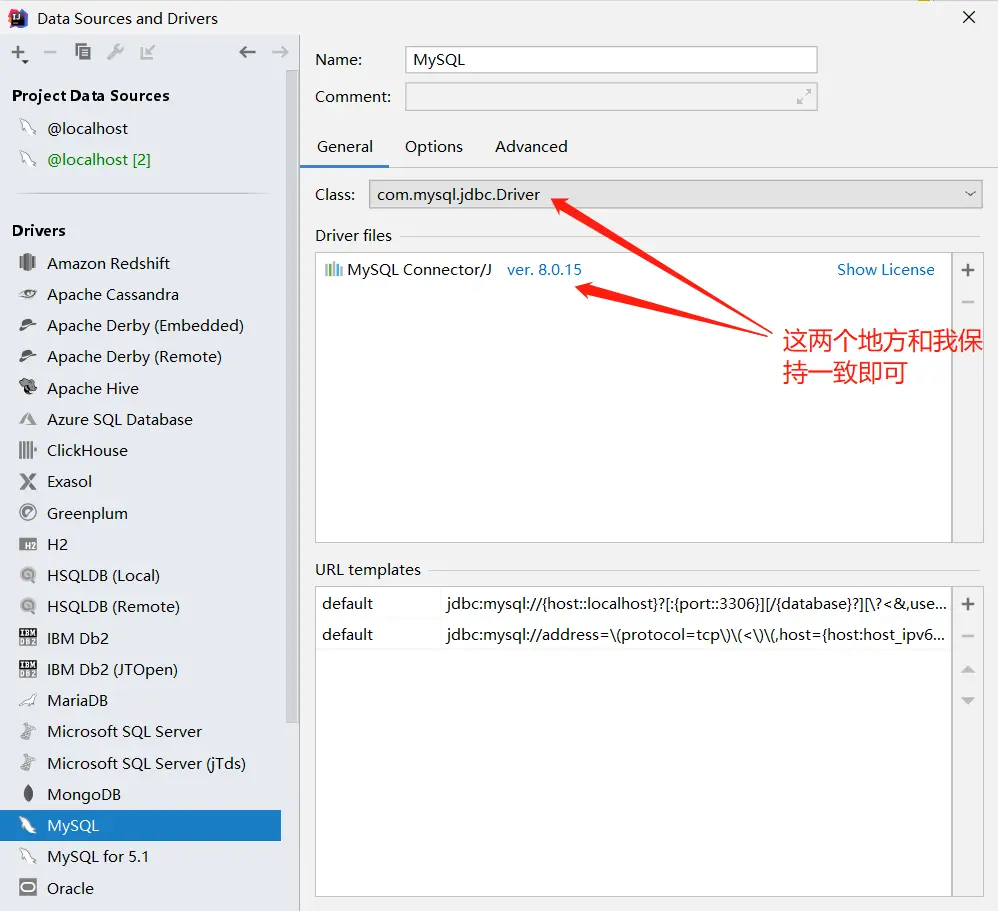Click the Greenplum driver icon
The width and height of the screenshot is (998, 911).
tap(27, 512)
